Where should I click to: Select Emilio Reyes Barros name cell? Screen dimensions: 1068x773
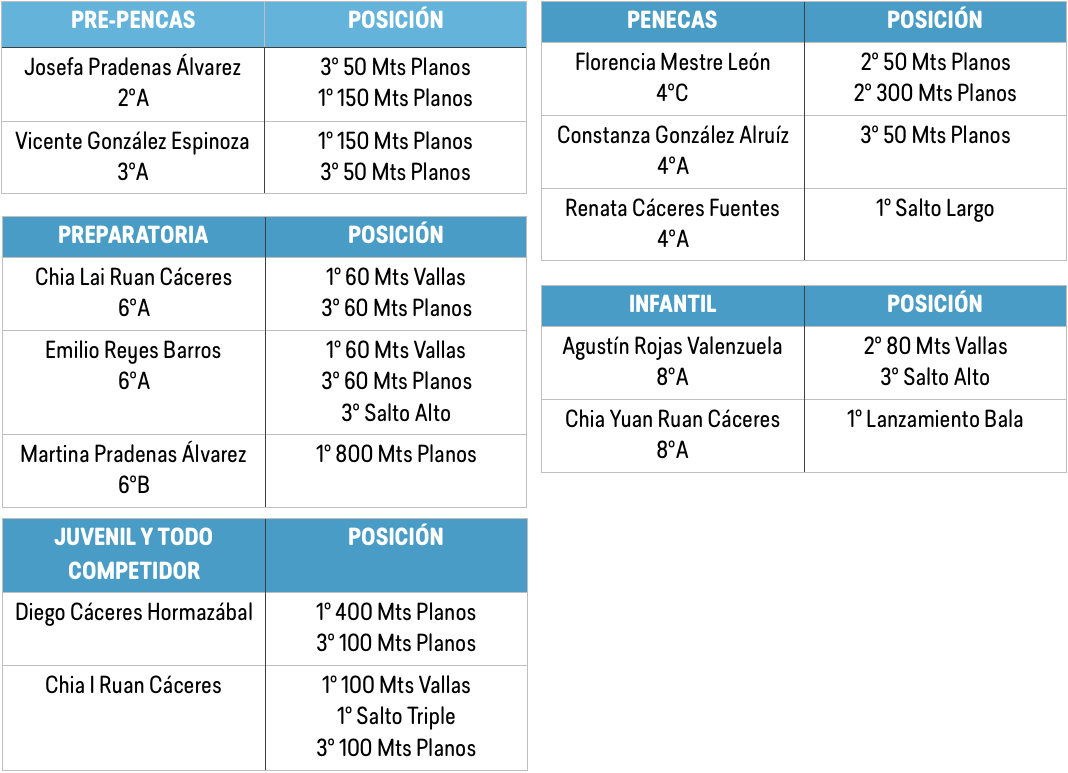pos(134,383)
